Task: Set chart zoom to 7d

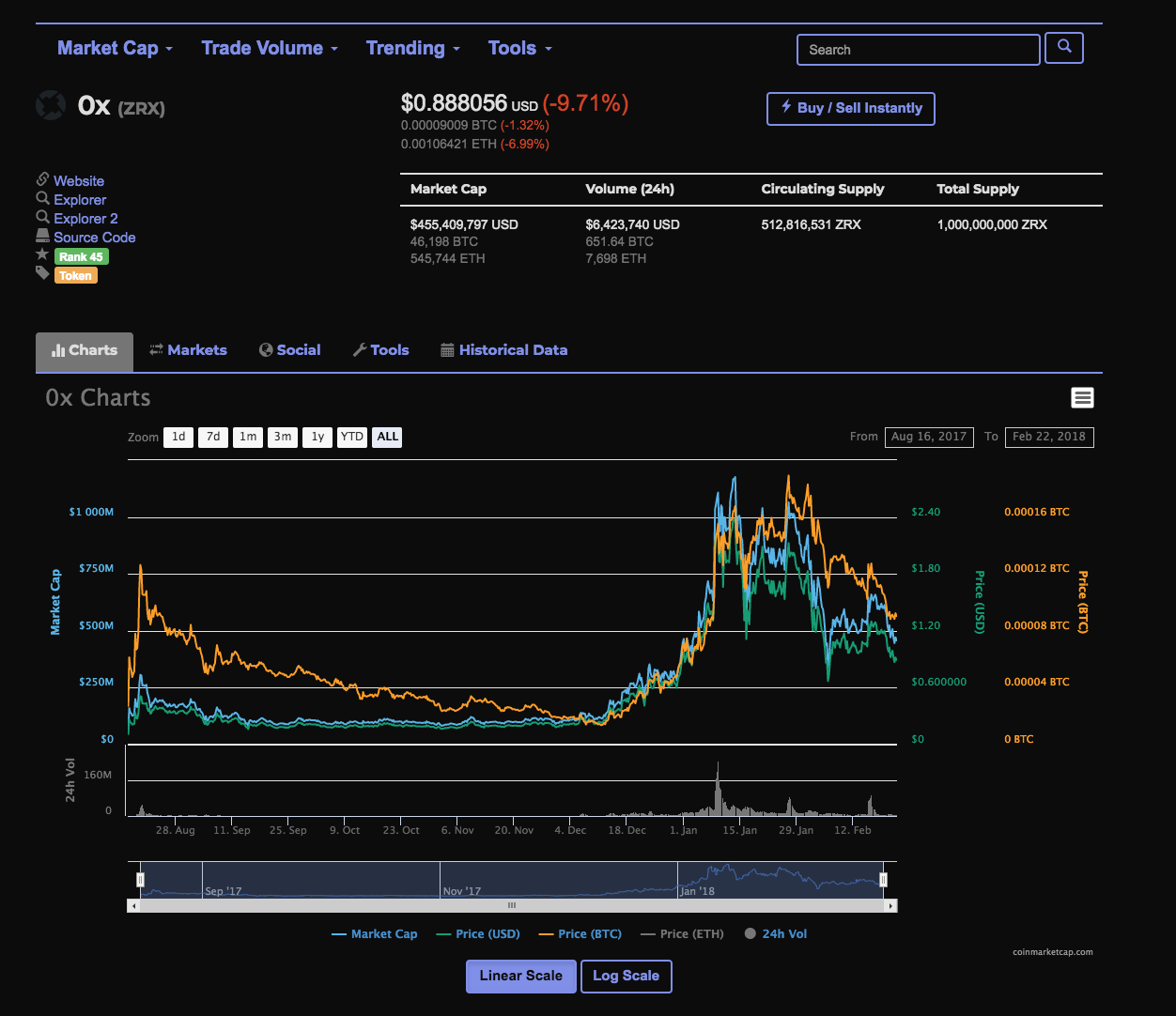Action: point(213,437)
